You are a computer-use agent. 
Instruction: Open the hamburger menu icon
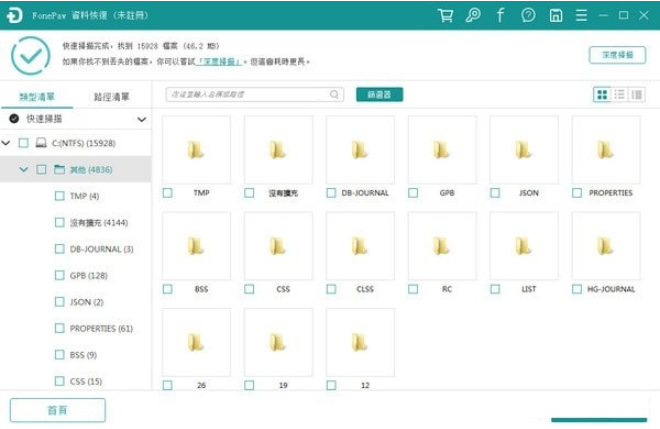click(x=581, y=16)
